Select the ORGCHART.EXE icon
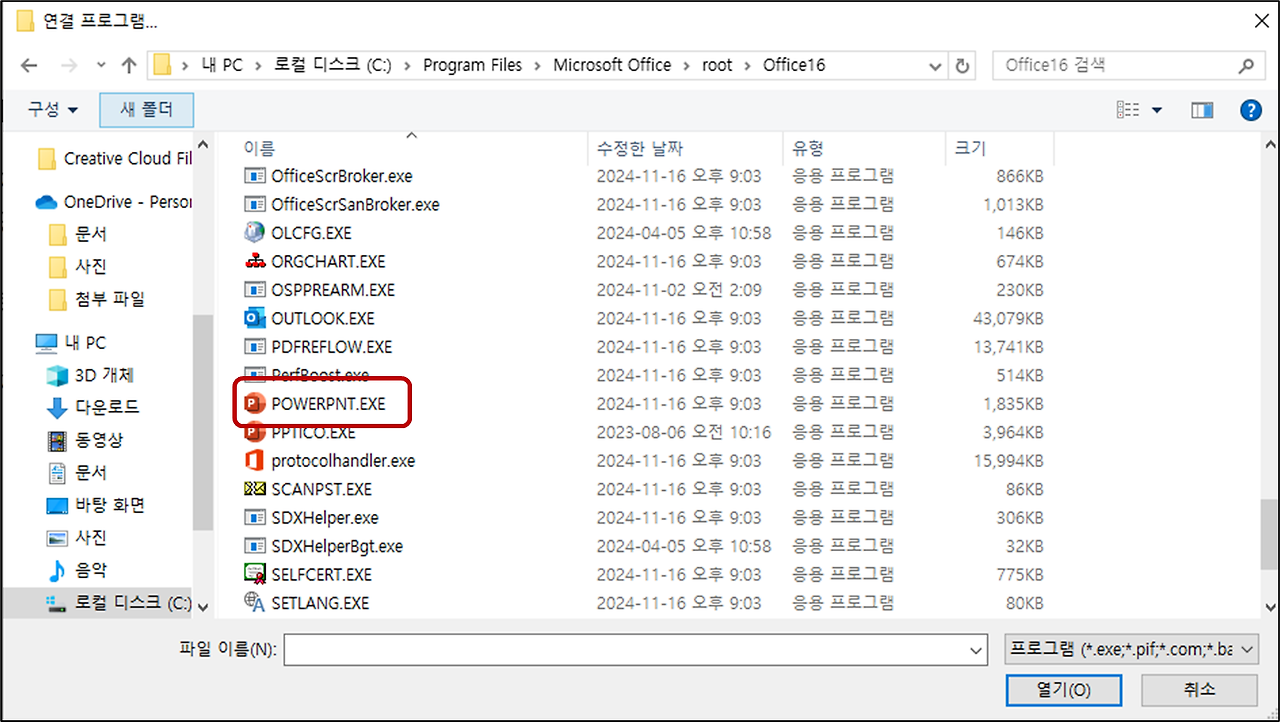The width and height of the screenshot is (1280, 722). coord(254,261)
